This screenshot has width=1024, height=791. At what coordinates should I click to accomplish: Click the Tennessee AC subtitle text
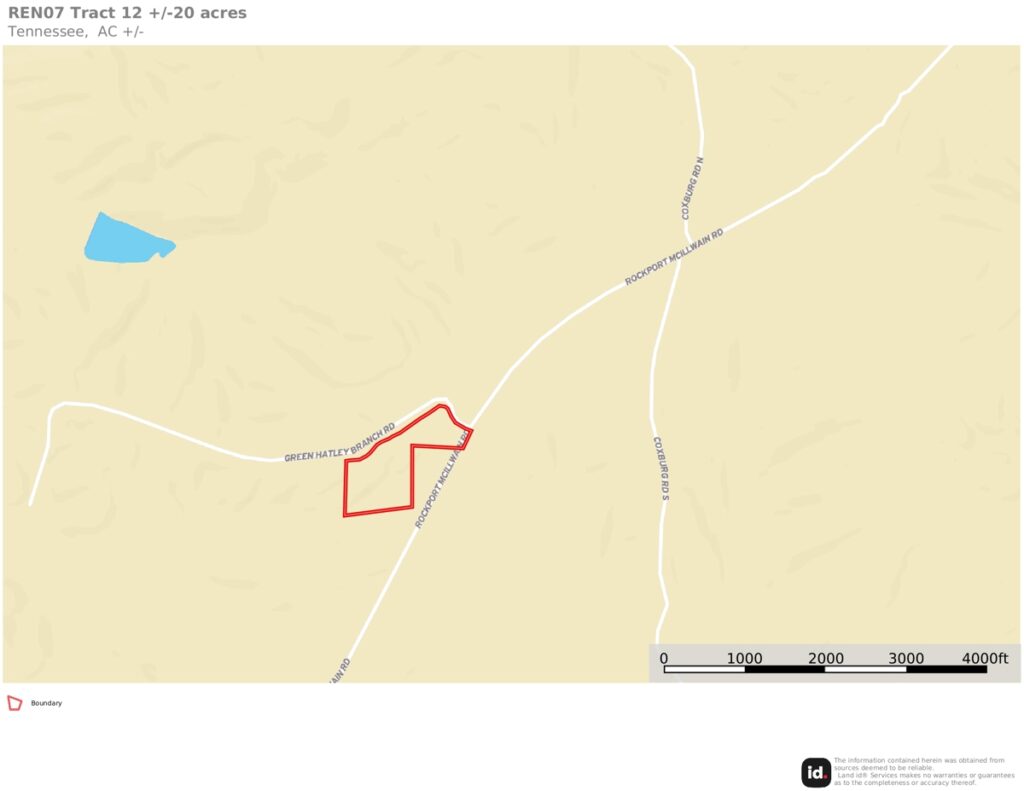click(x=76, y=31)
